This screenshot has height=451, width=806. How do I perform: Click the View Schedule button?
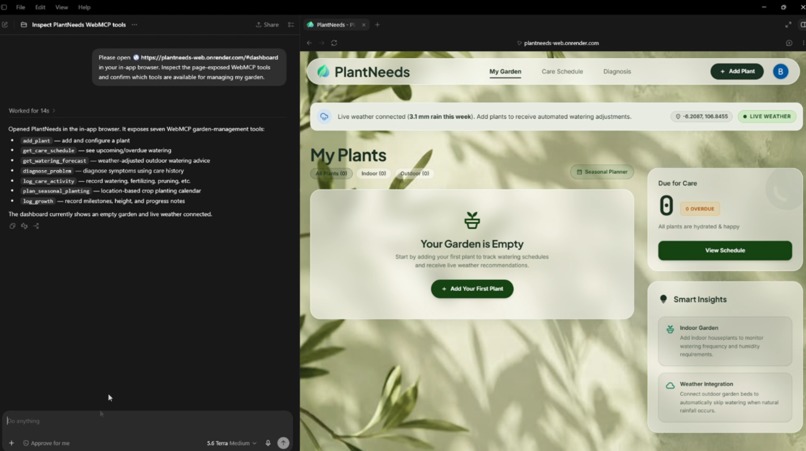click(725, 250)
